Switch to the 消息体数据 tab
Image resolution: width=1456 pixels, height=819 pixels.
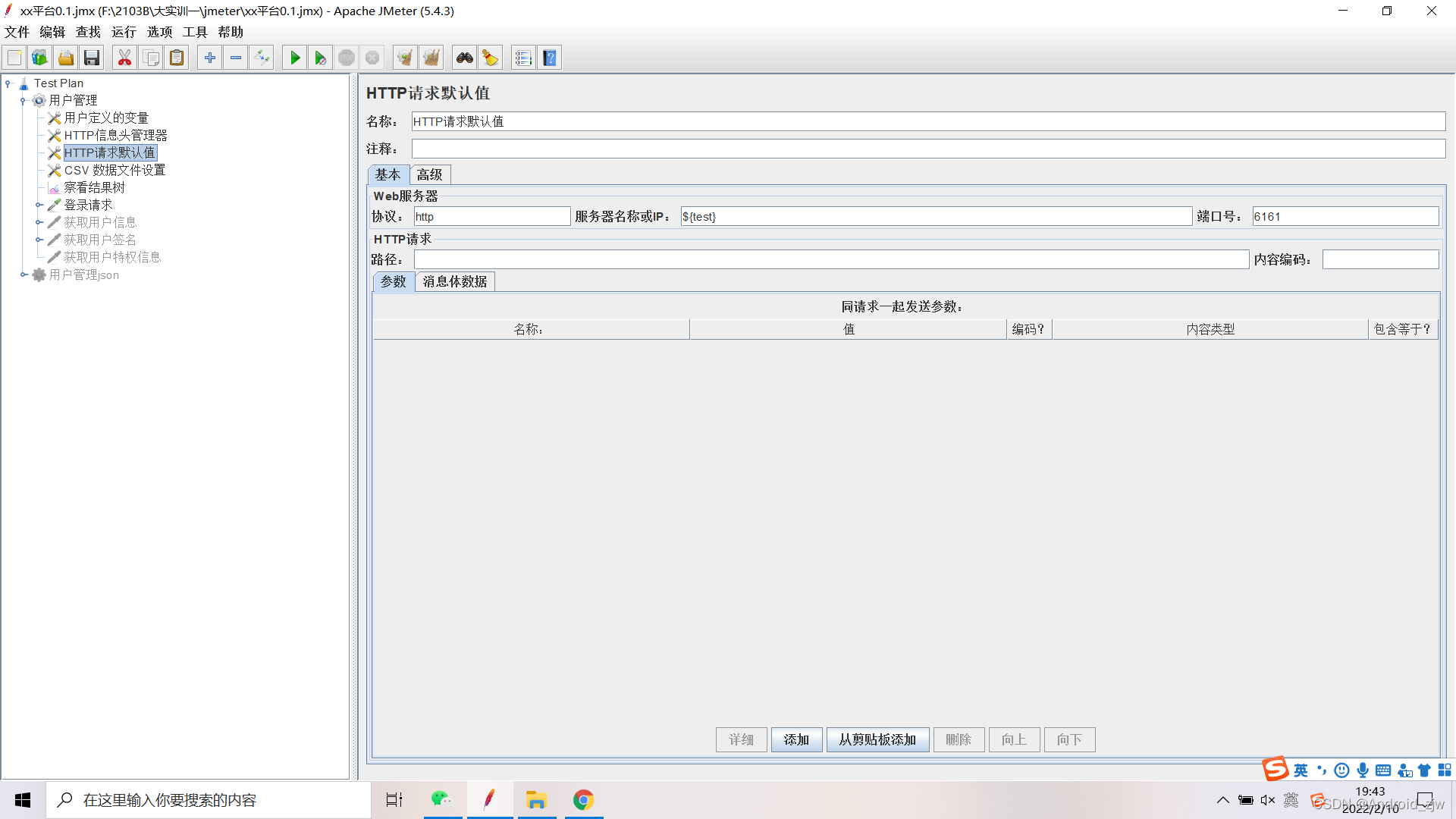tap(454, 282)
